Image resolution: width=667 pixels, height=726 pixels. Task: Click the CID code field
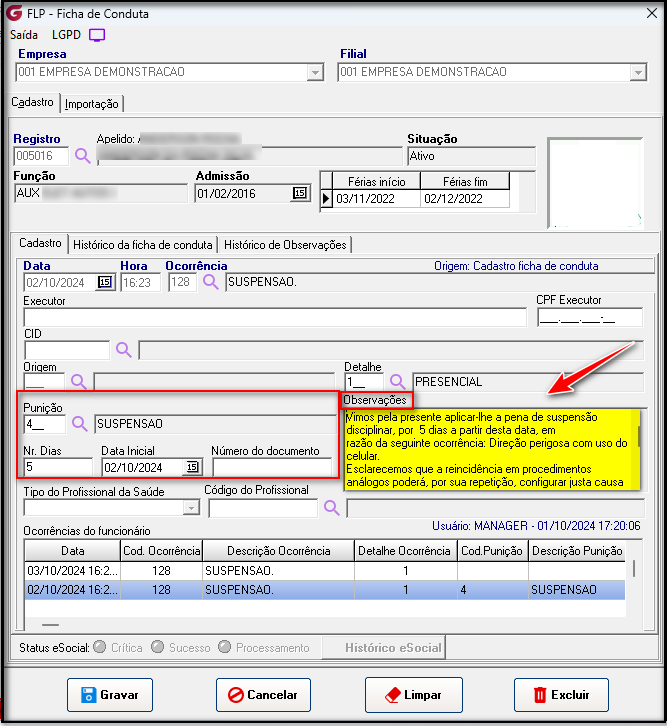[67, 350]
